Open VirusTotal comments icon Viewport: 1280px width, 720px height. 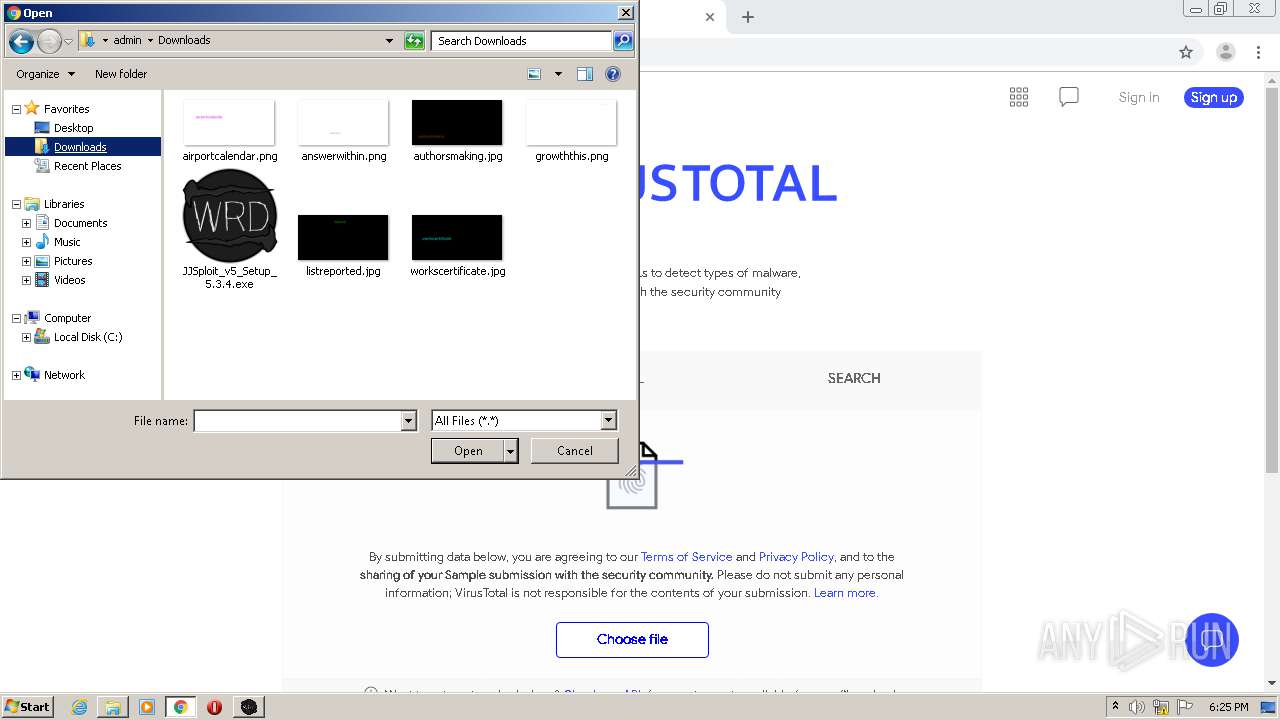[1069, 97]
